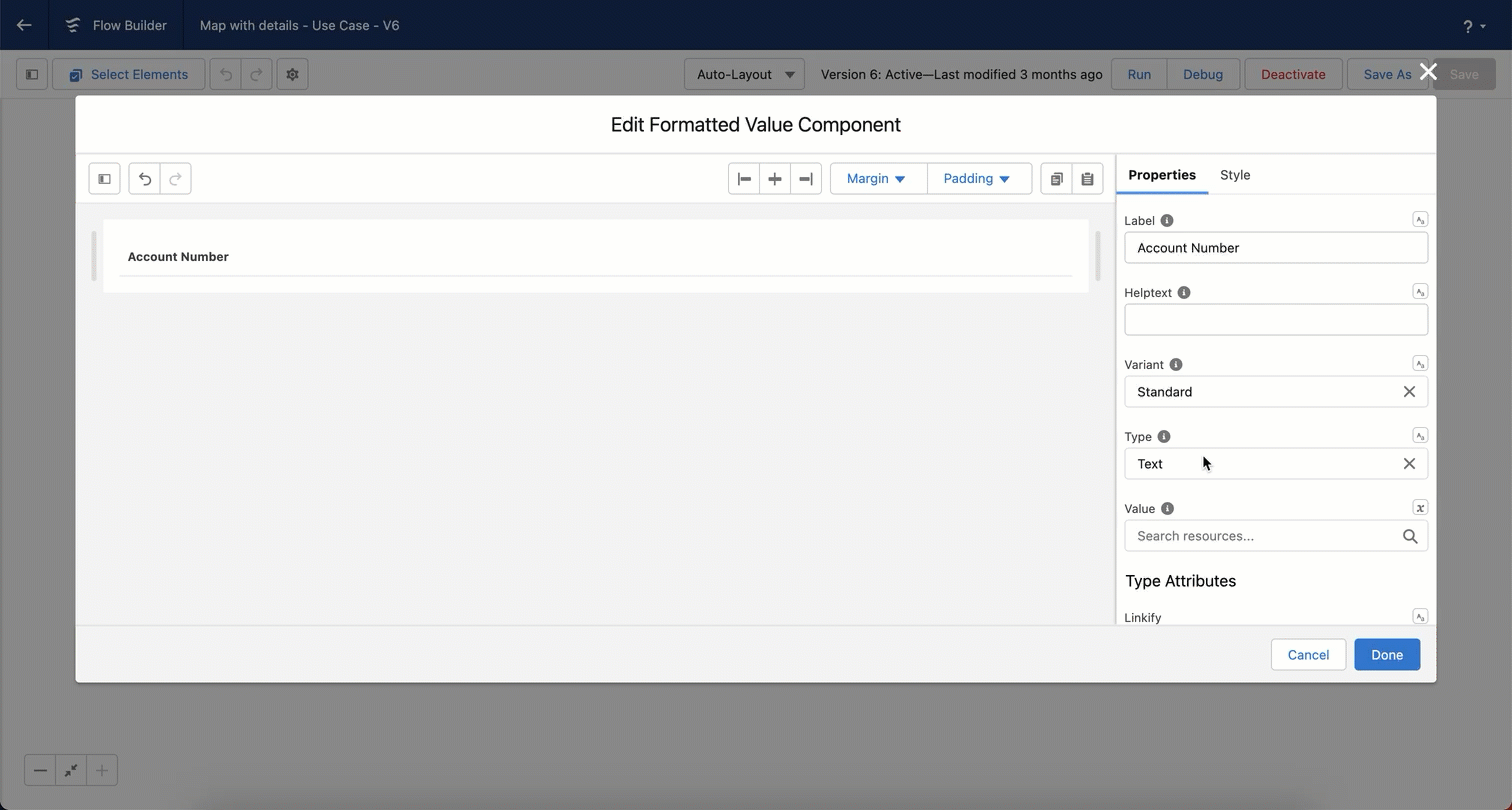Open the Margin dropdown
The width and height of the screenshot is (1512, 810).
[877, 179]
